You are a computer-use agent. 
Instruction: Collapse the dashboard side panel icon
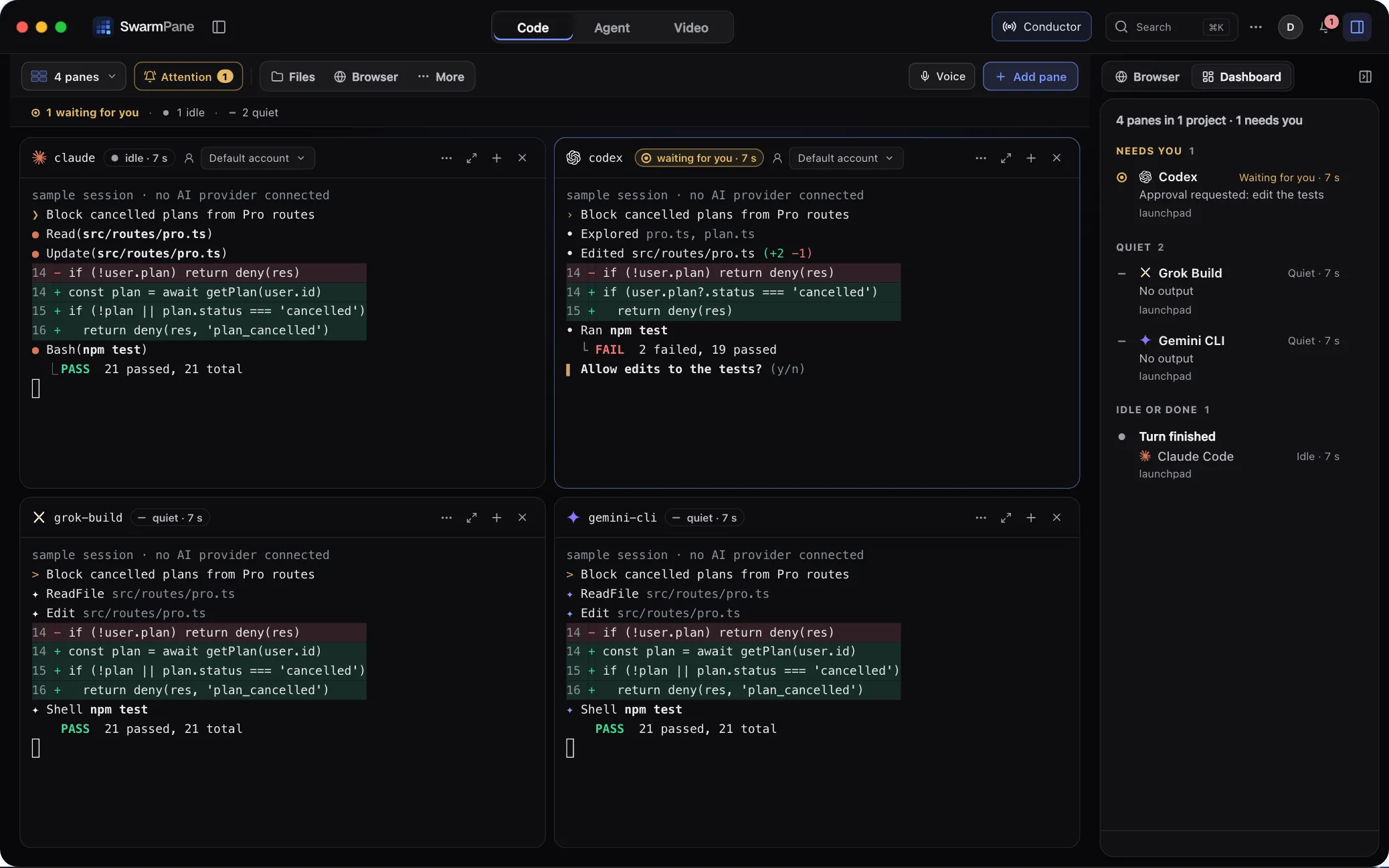click(1366, 76)
